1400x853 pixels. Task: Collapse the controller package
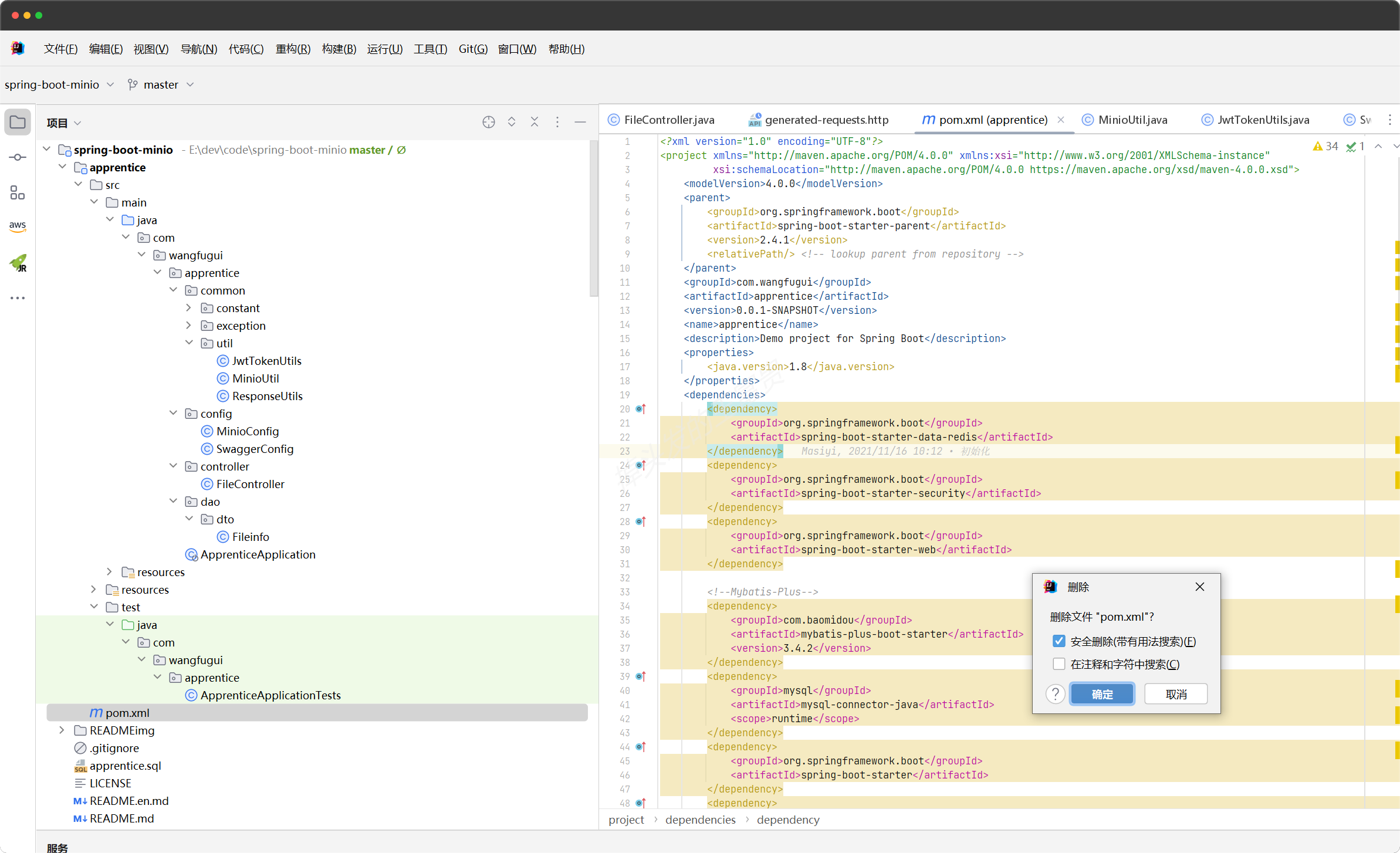point(173,466)
